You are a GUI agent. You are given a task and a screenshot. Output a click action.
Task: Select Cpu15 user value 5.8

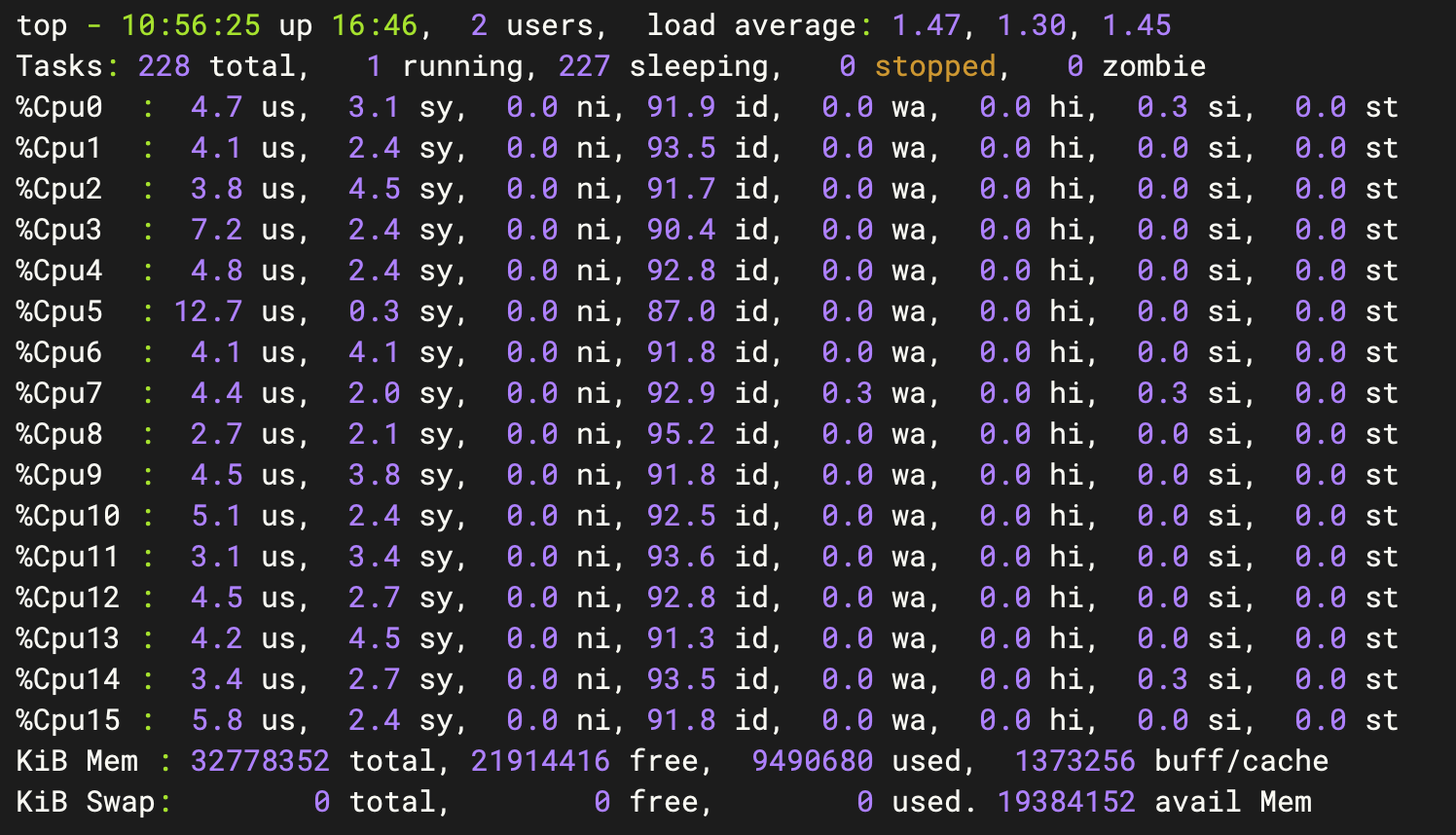(x=217, y=720)
